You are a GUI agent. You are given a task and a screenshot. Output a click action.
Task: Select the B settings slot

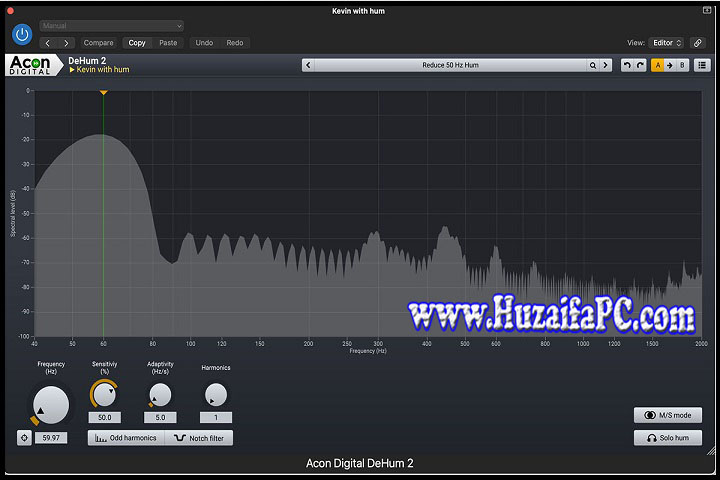point(682,65)
